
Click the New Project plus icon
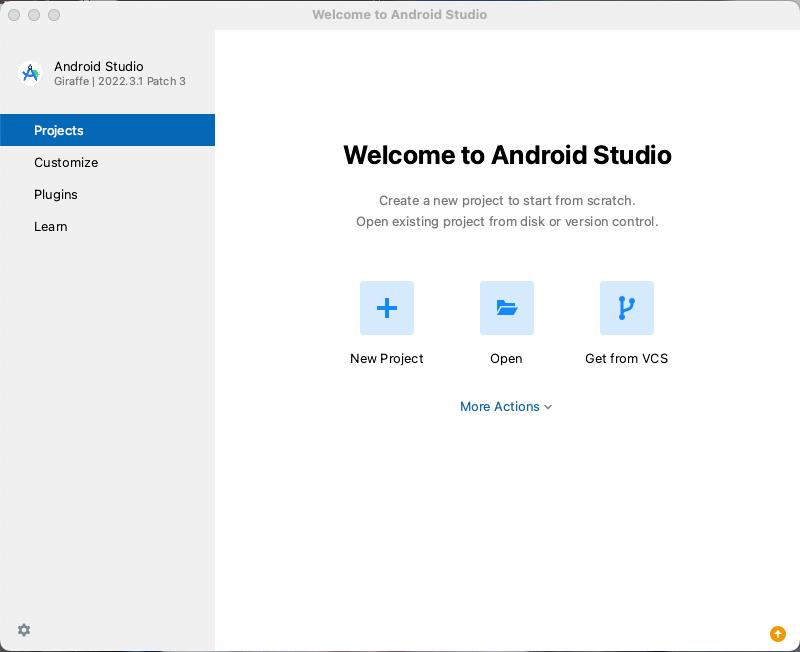387,308
